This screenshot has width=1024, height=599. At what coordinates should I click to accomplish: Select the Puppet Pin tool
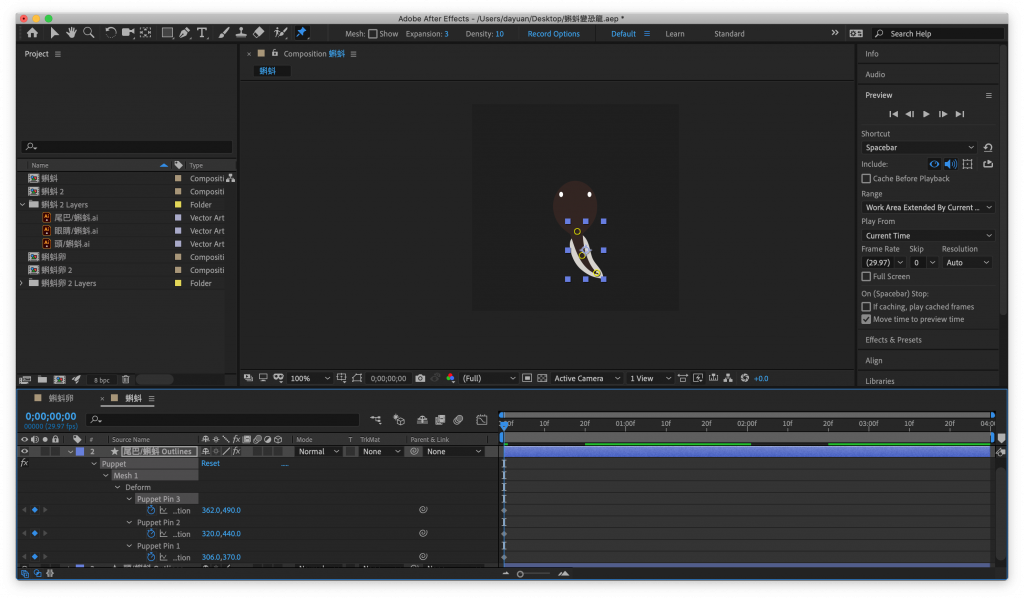point(301,33)
